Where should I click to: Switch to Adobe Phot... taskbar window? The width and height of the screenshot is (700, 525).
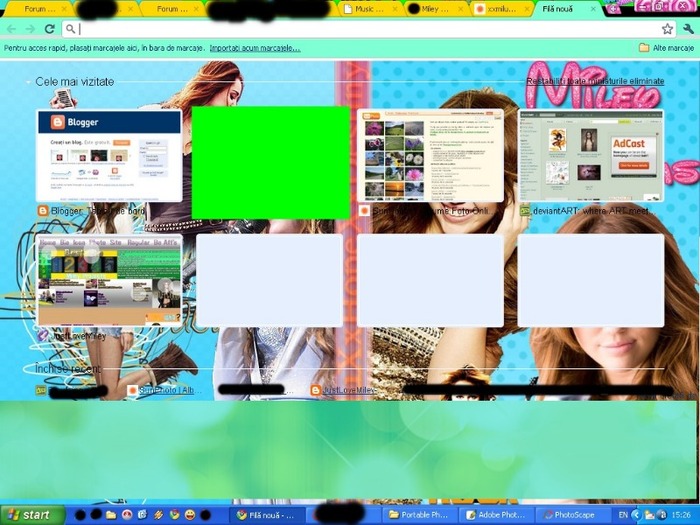[x=497, y=515]
